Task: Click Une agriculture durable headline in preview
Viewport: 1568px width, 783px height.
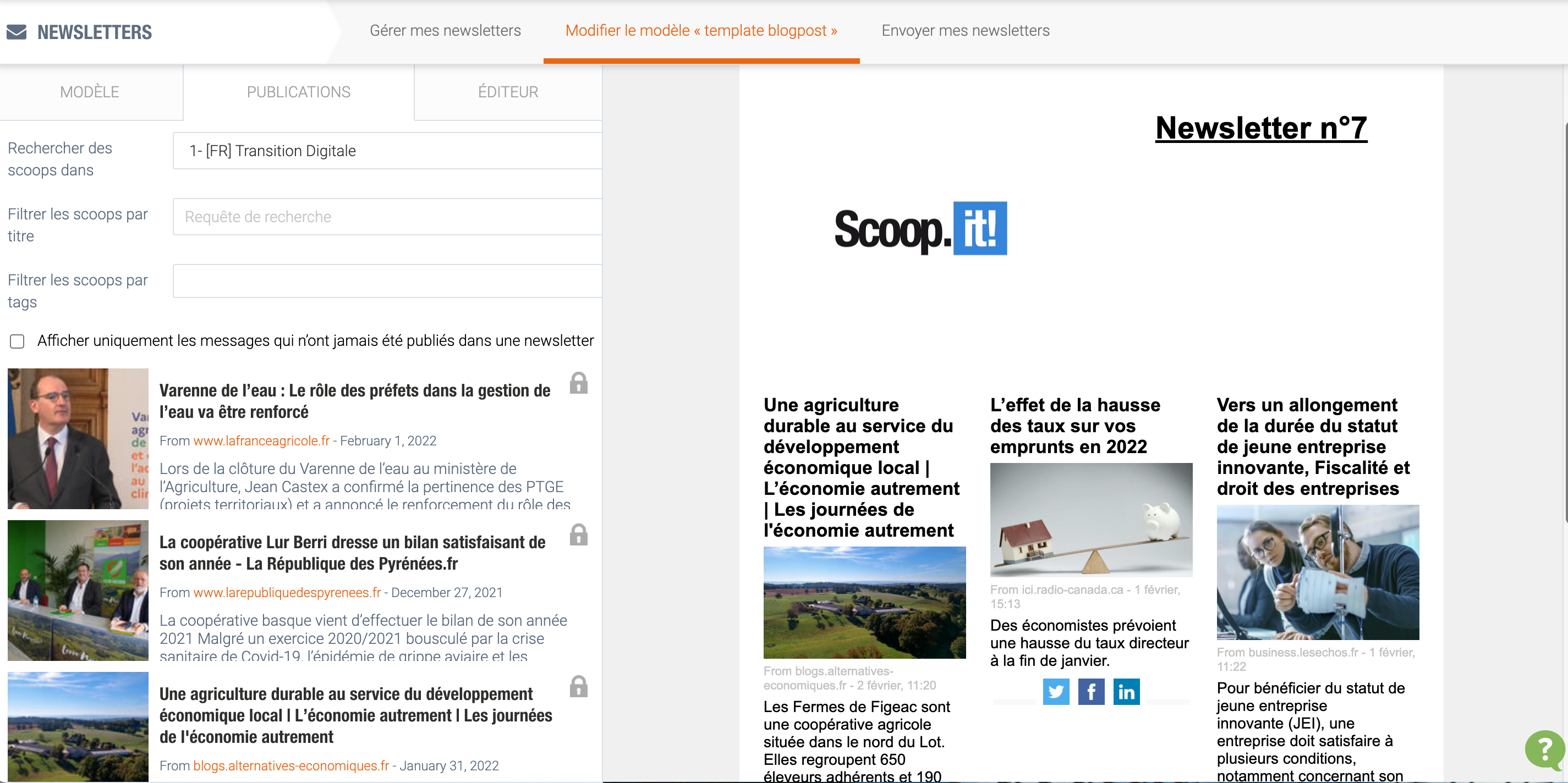Action: pyautogui.click(x=862, y=467)
